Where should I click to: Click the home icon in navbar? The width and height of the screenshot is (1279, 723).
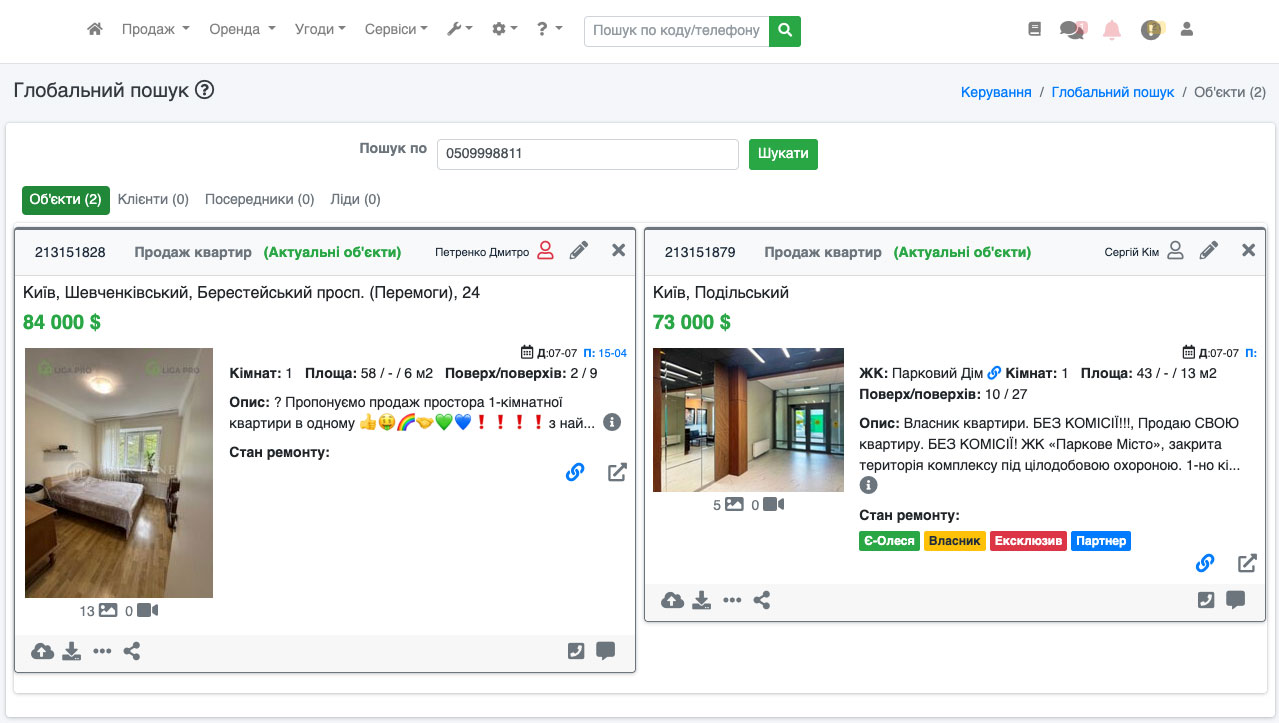tap(95, 30)
